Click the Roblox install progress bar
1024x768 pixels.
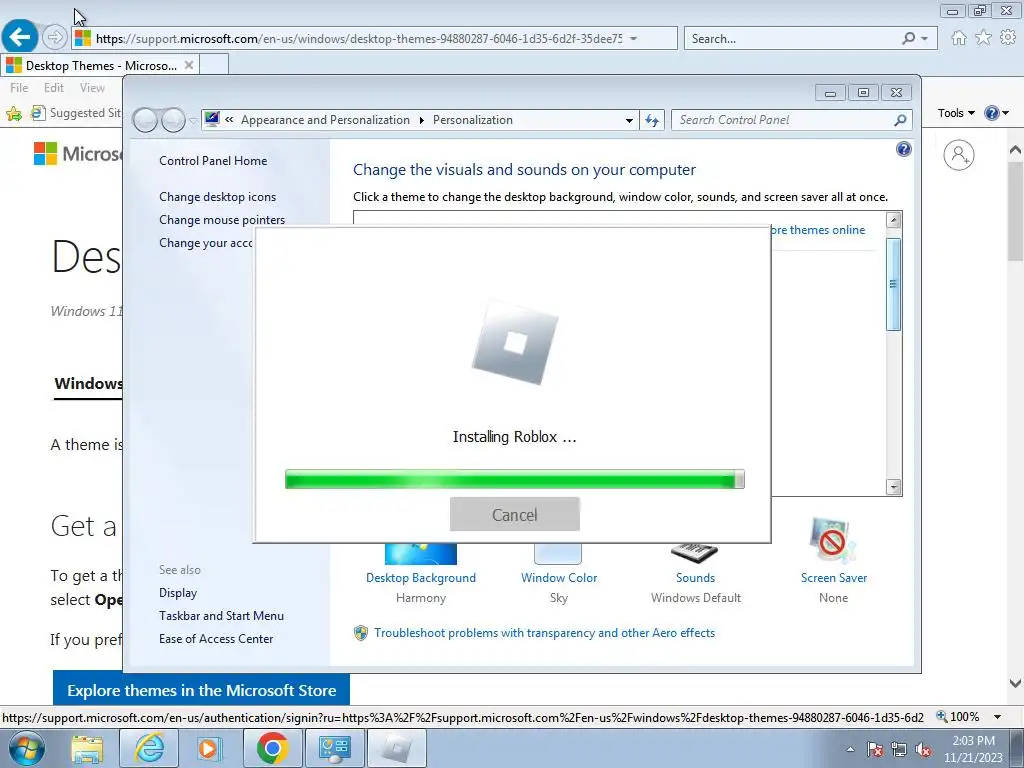[x=515, y=479]
